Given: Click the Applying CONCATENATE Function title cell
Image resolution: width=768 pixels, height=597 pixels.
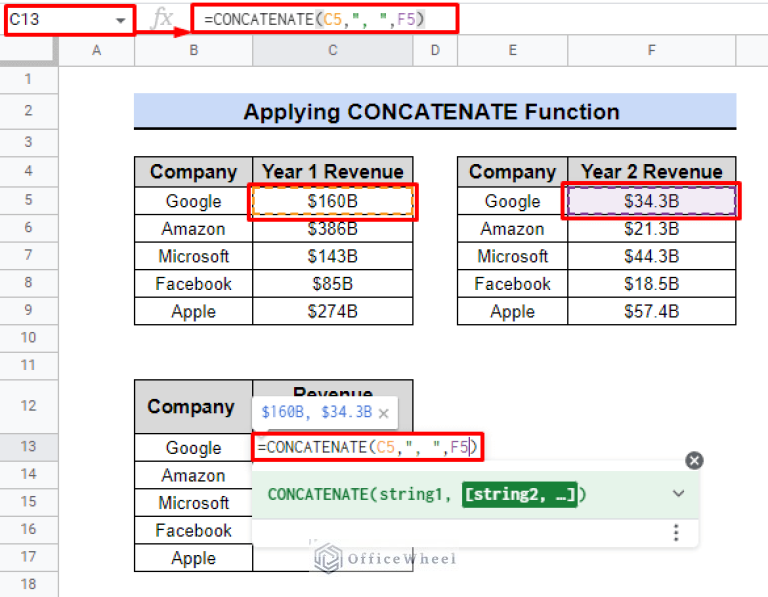Looking at the screenshot, I should click(435, 112).
